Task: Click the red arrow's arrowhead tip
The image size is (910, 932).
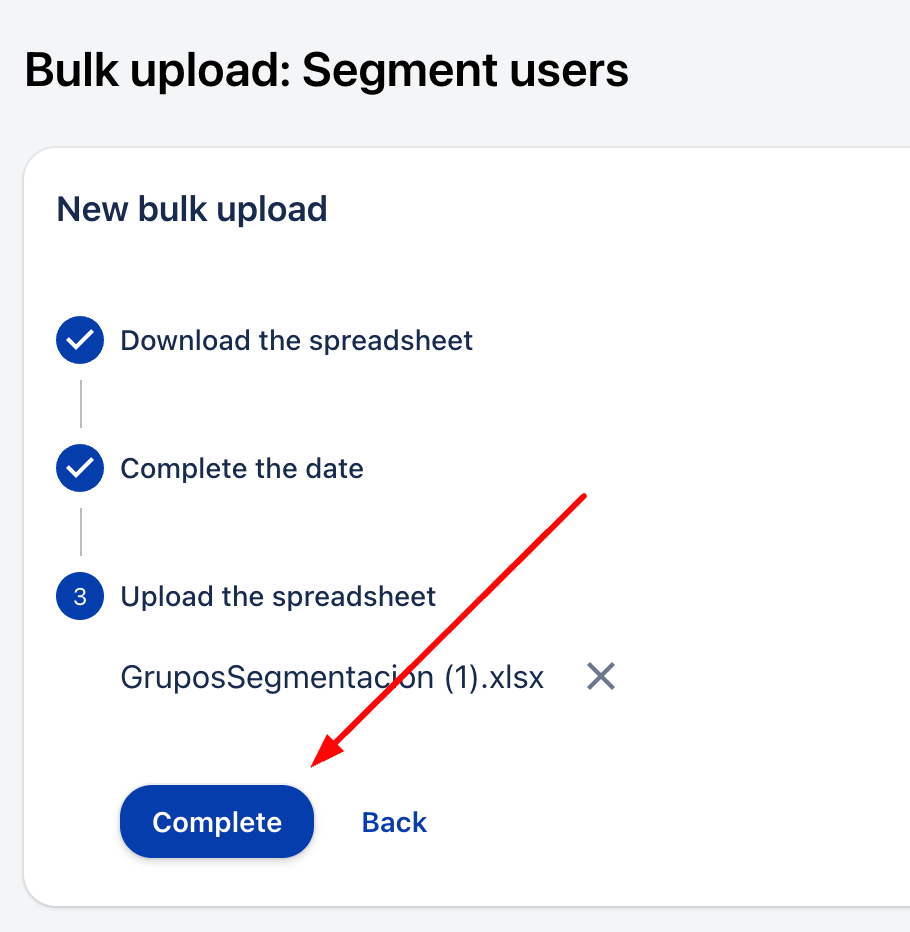Action: coord(315,765)
